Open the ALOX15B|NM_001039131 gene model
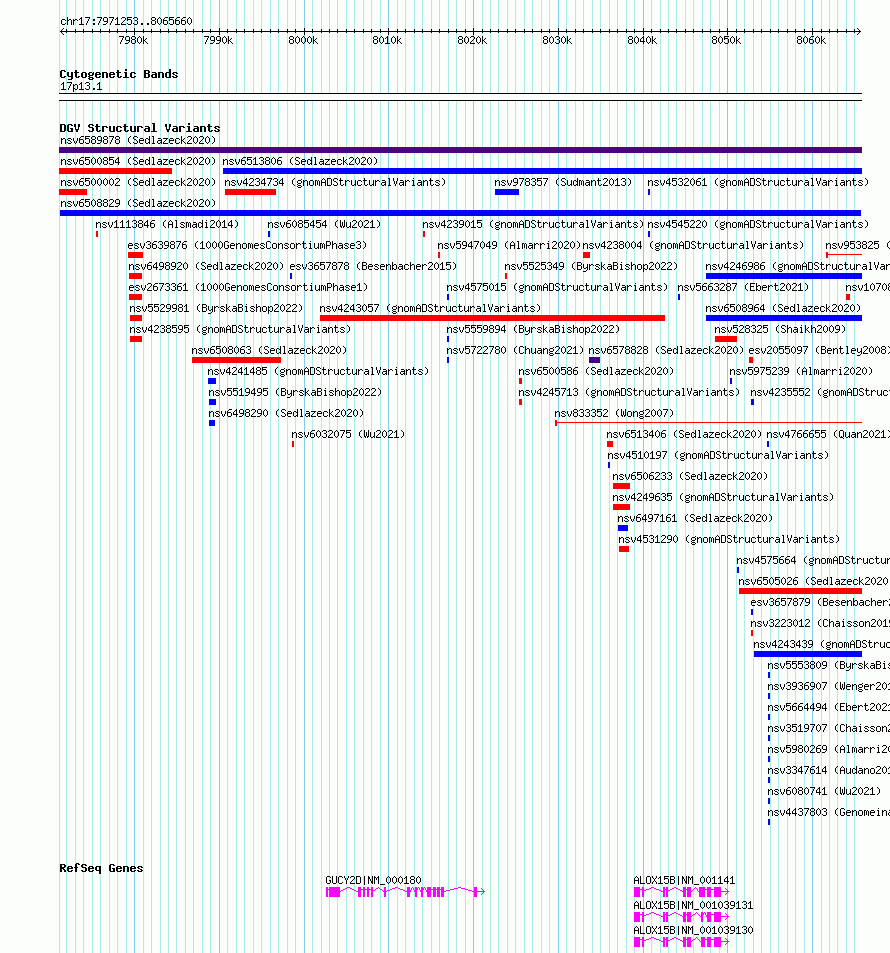This screenshot has width=890, height=953. pos(681,917)
